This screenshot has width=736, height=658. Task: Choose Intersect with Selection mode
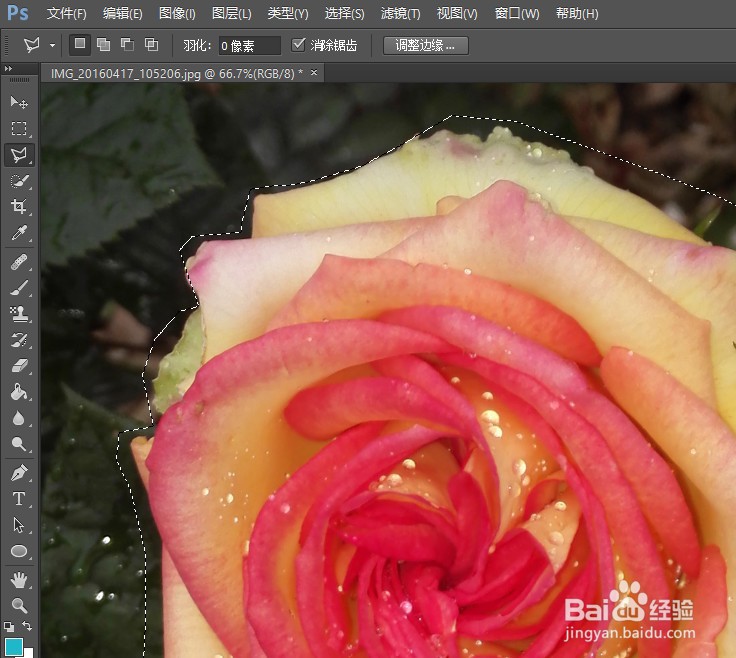coord(151,45)
